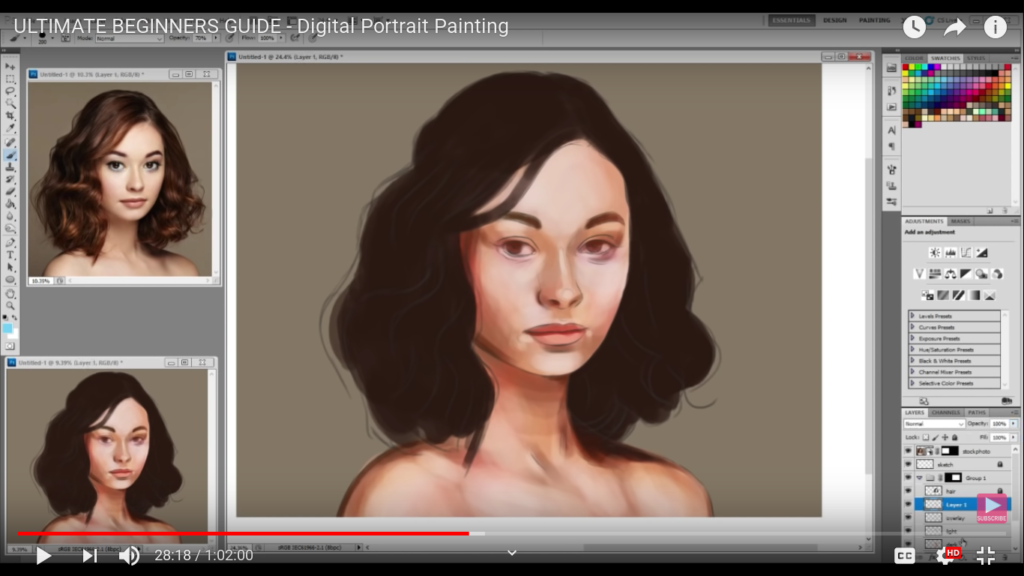Toggle visibility of the overlay layer
Screen dimensions: 1024x576
click(x=908, y=517)
